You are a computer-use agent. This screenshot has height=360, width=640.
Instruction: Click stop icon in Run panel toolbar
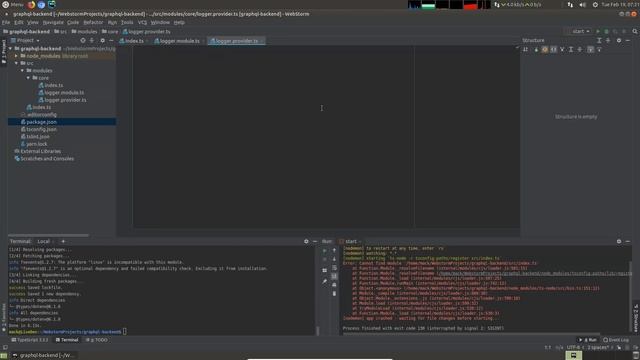tap(324, 260)
